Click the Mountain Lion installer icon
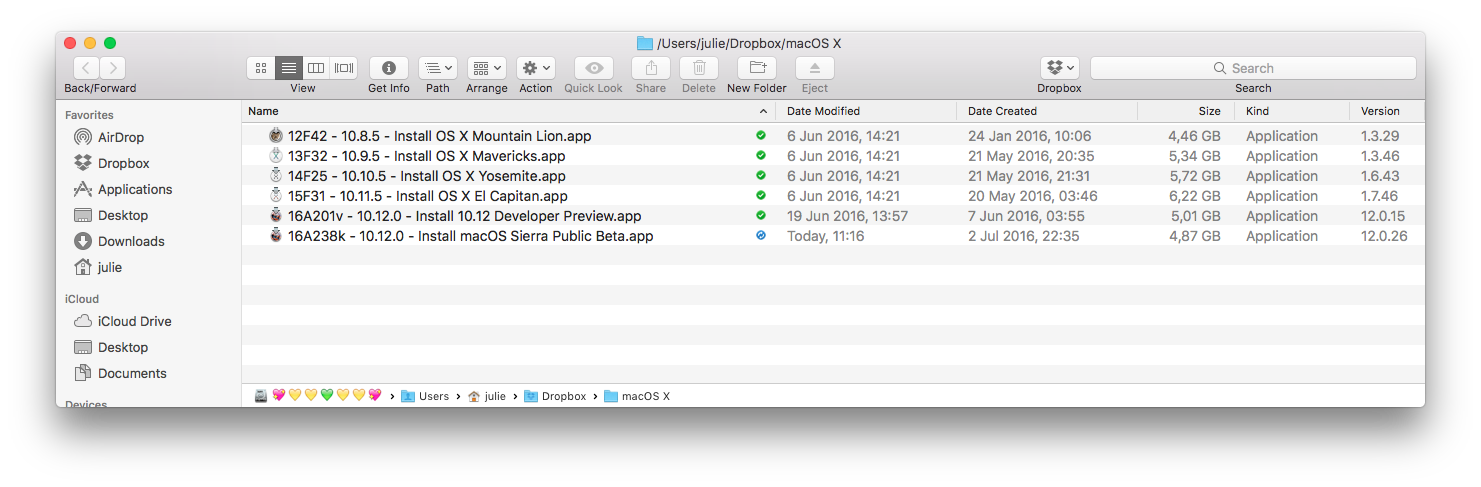Viewport: 1481px width, 487px height. pos(276,135)
